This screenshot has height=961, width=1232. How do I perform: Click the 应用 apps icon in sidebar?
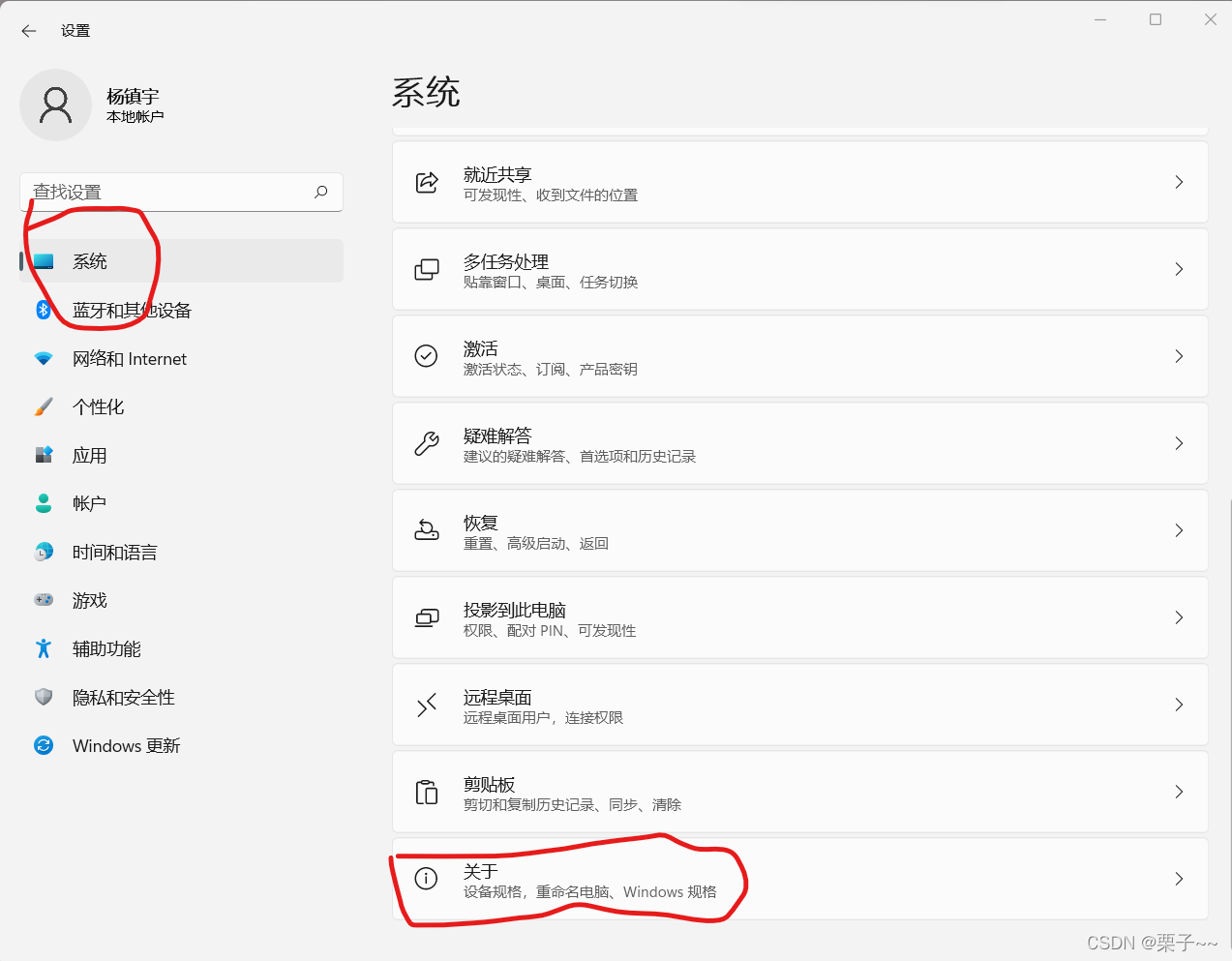tap(44, 455)
